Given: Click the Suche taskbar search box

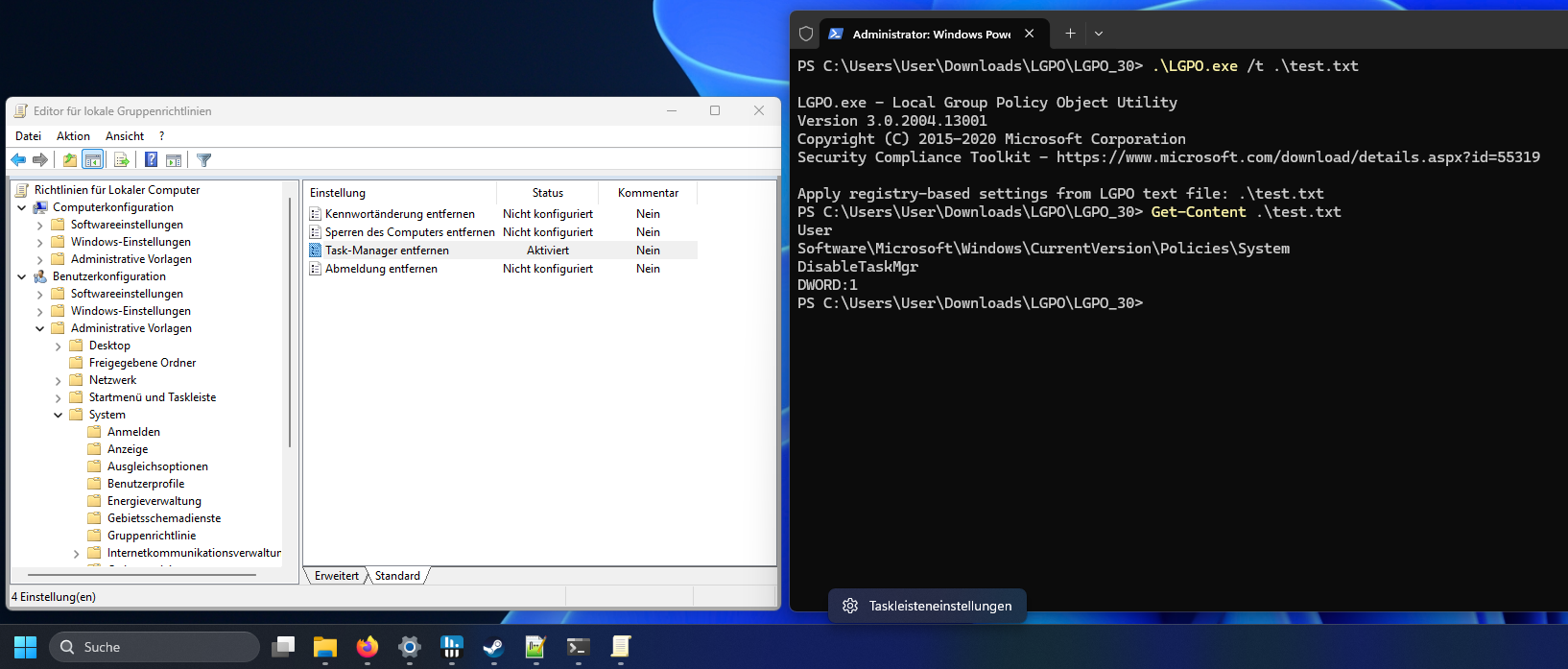Looking at the screenshot, I should tap(154, 647).
